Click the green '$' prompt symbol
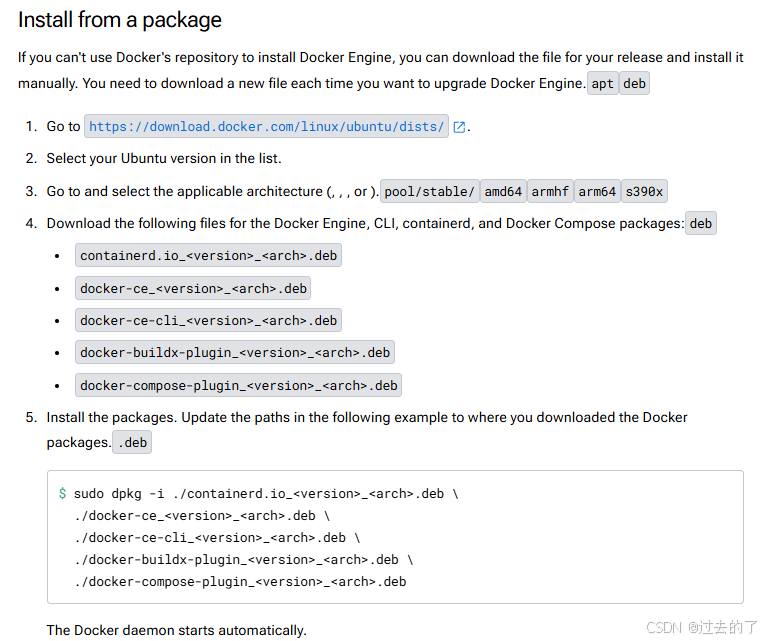765x641 pixels. click(62, 493)
